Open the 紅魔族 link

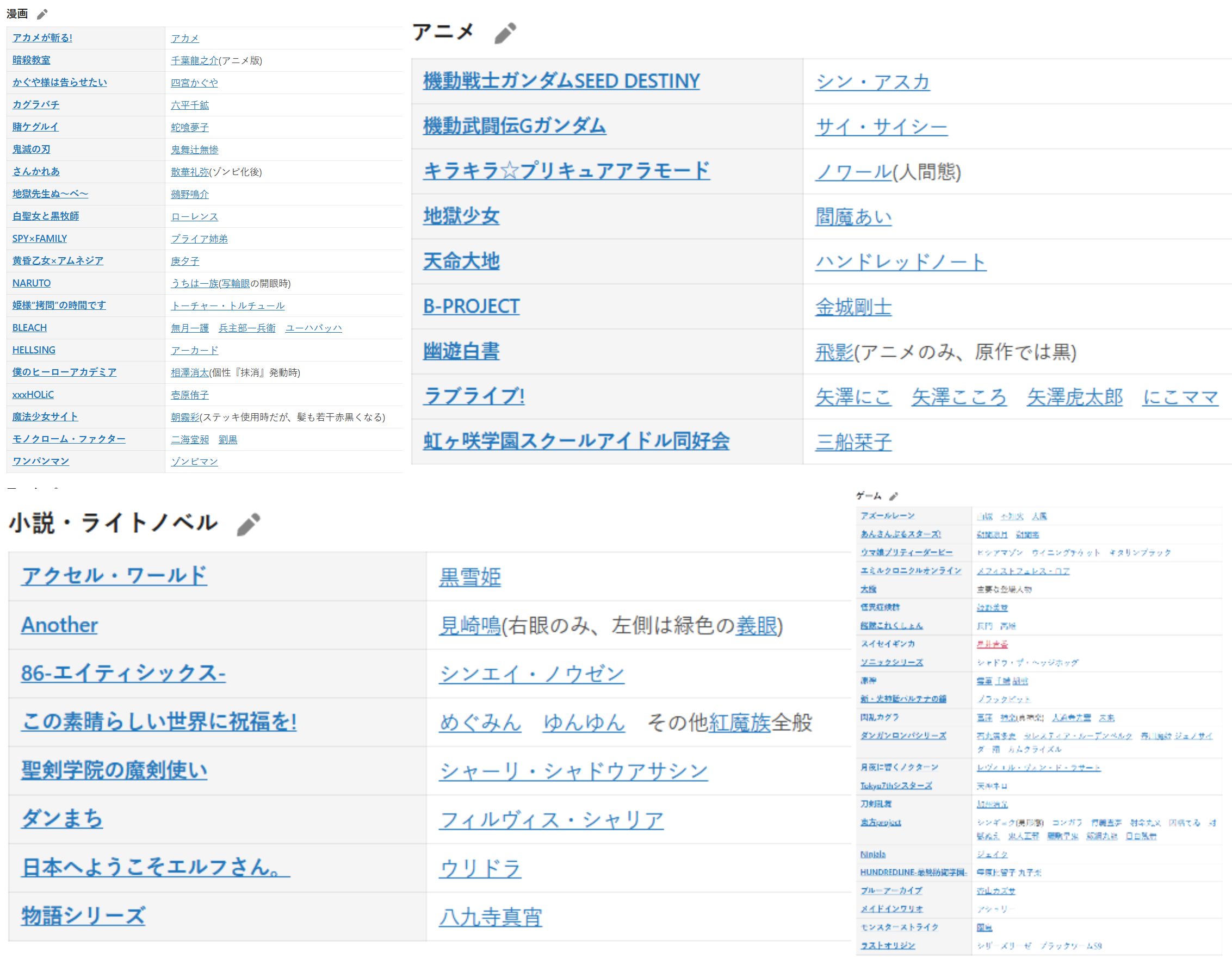[x=739, y=723]
